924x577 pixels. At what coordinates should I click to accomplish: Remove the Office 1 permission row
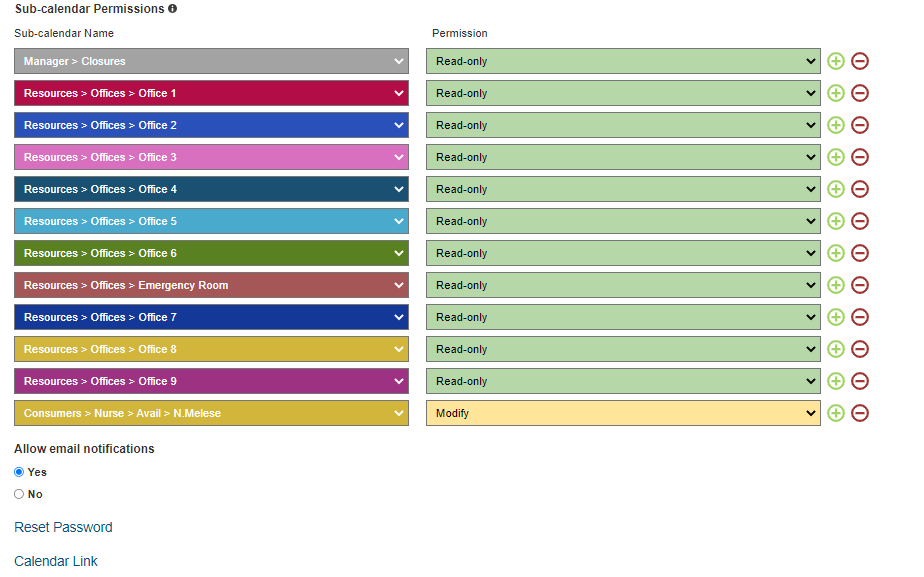pyautogui.click(x=860, y=93)
